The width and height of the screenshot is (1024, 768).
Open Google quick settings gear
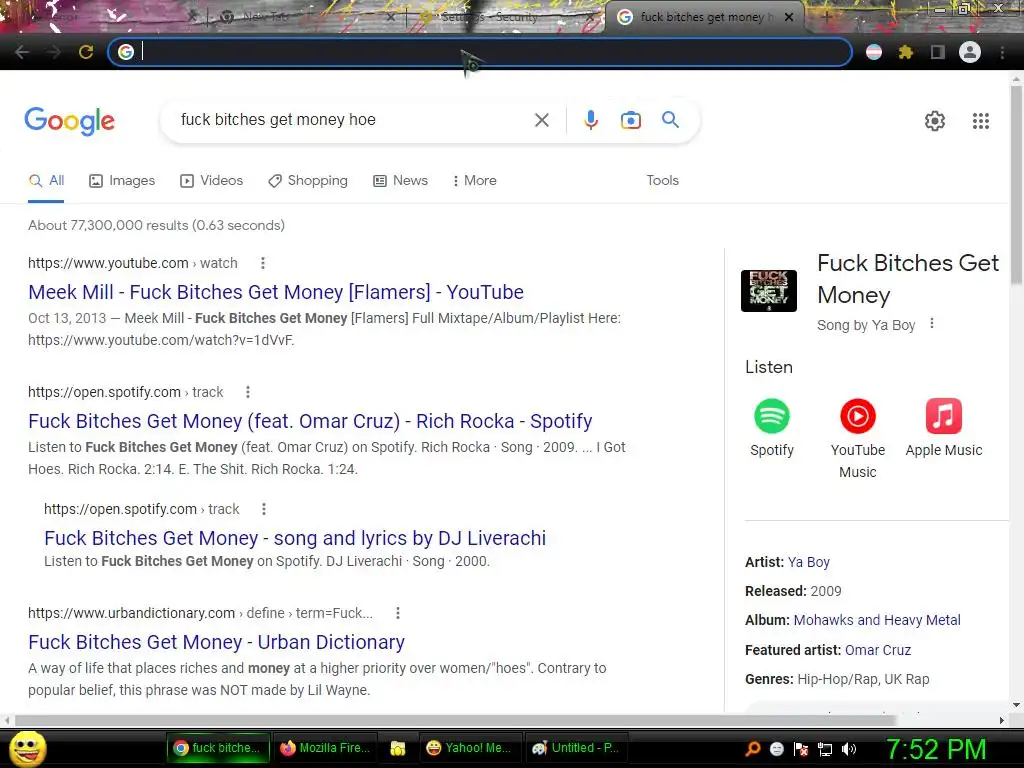tap(935, 121)
